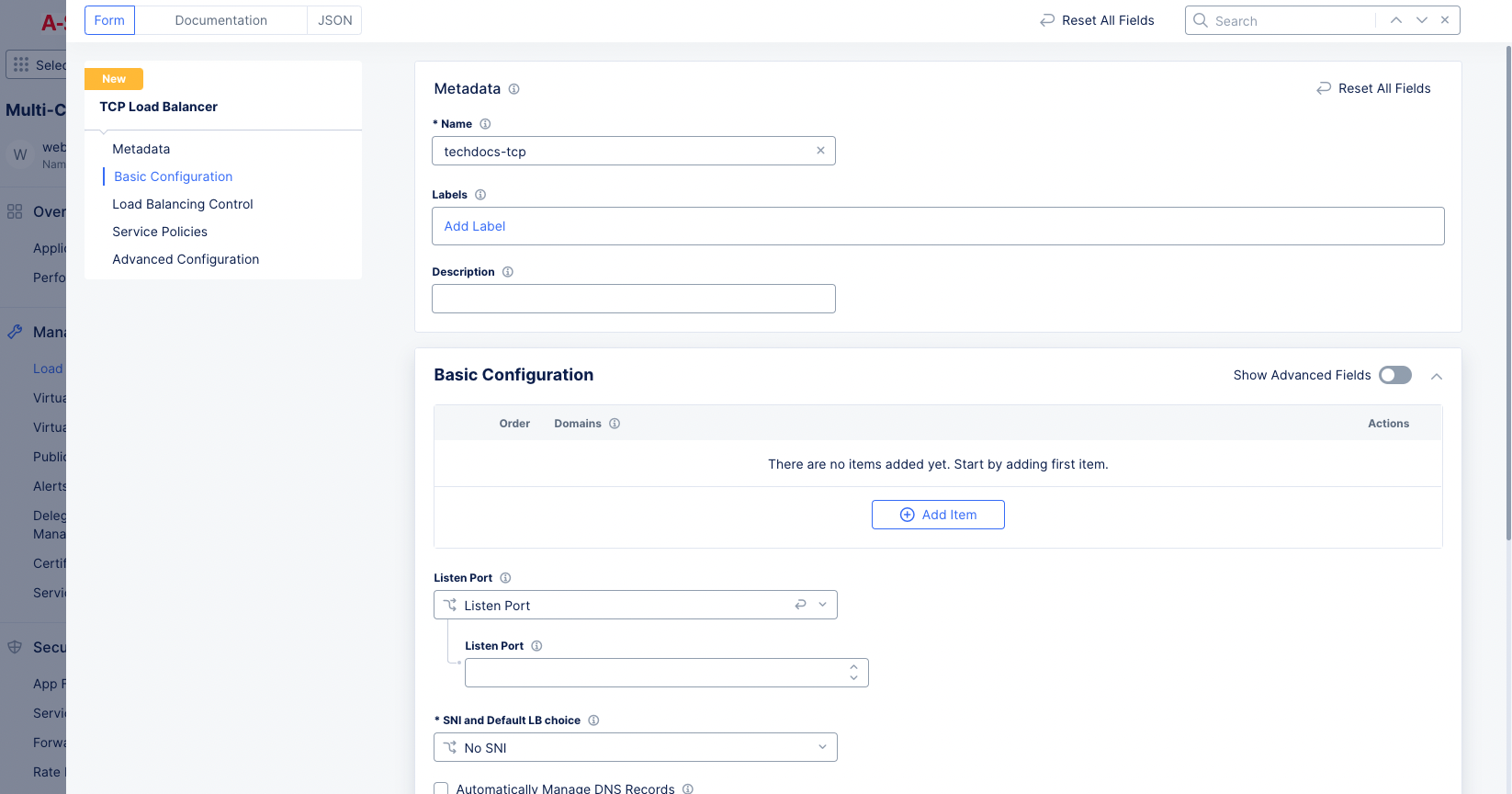Click into the Description input field
The width and height of the screenshot is (1512, 794).
[x=633, y=299]
